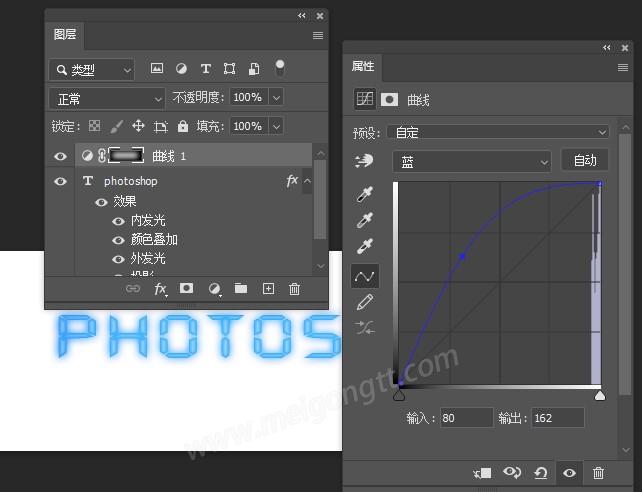Pick the black point eyedropper
The height and width of the screenshot is (492, 642).
(364, 194)
